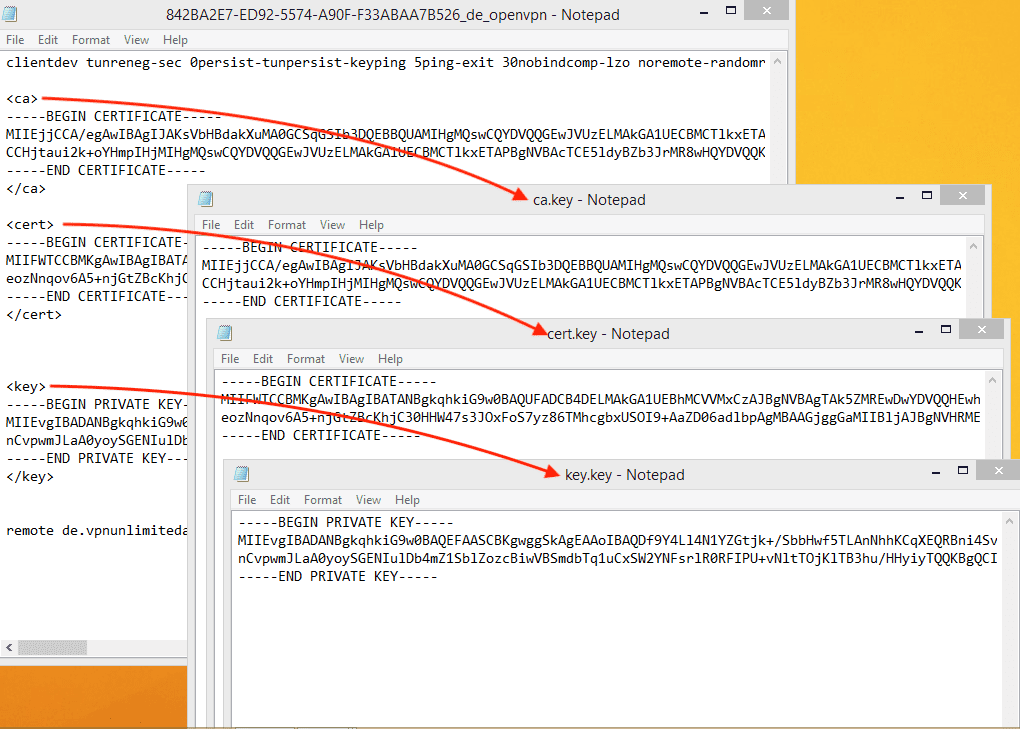Image resolution: width=1020 pixels, height=729 pixels.
Task: Open View menu in ca.key window
Action: (x=332, y=225)
